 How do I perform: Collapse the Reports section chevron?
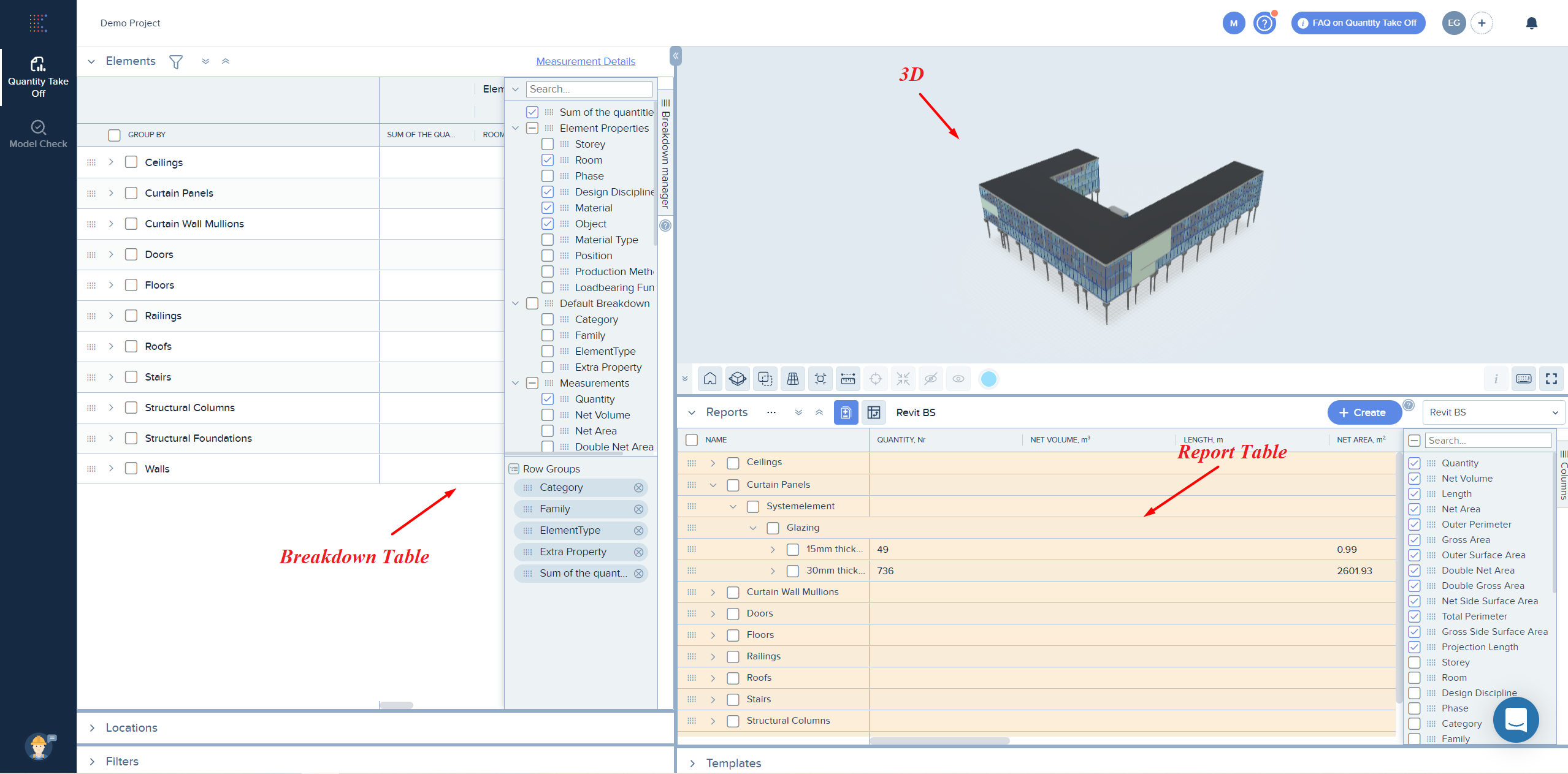click(x=692, y=412)
